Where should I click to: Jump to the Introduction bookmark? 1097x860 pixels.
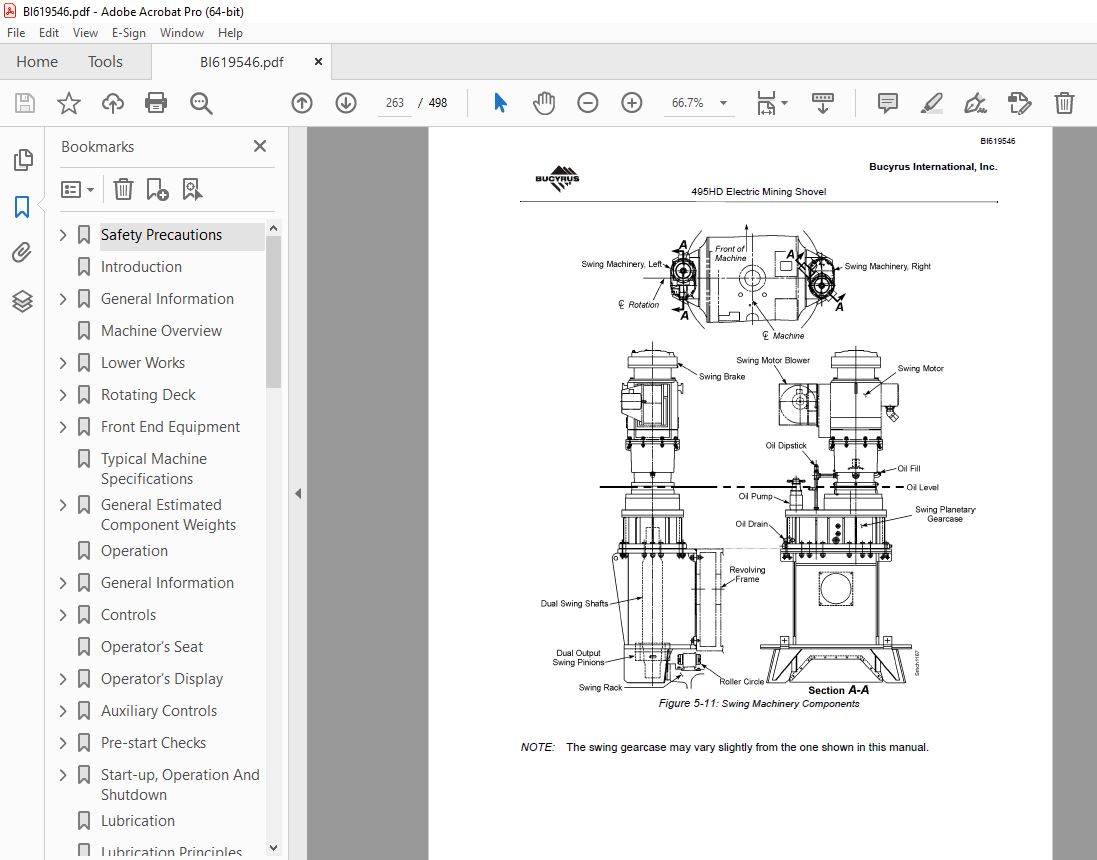click(x=141, y=267)
